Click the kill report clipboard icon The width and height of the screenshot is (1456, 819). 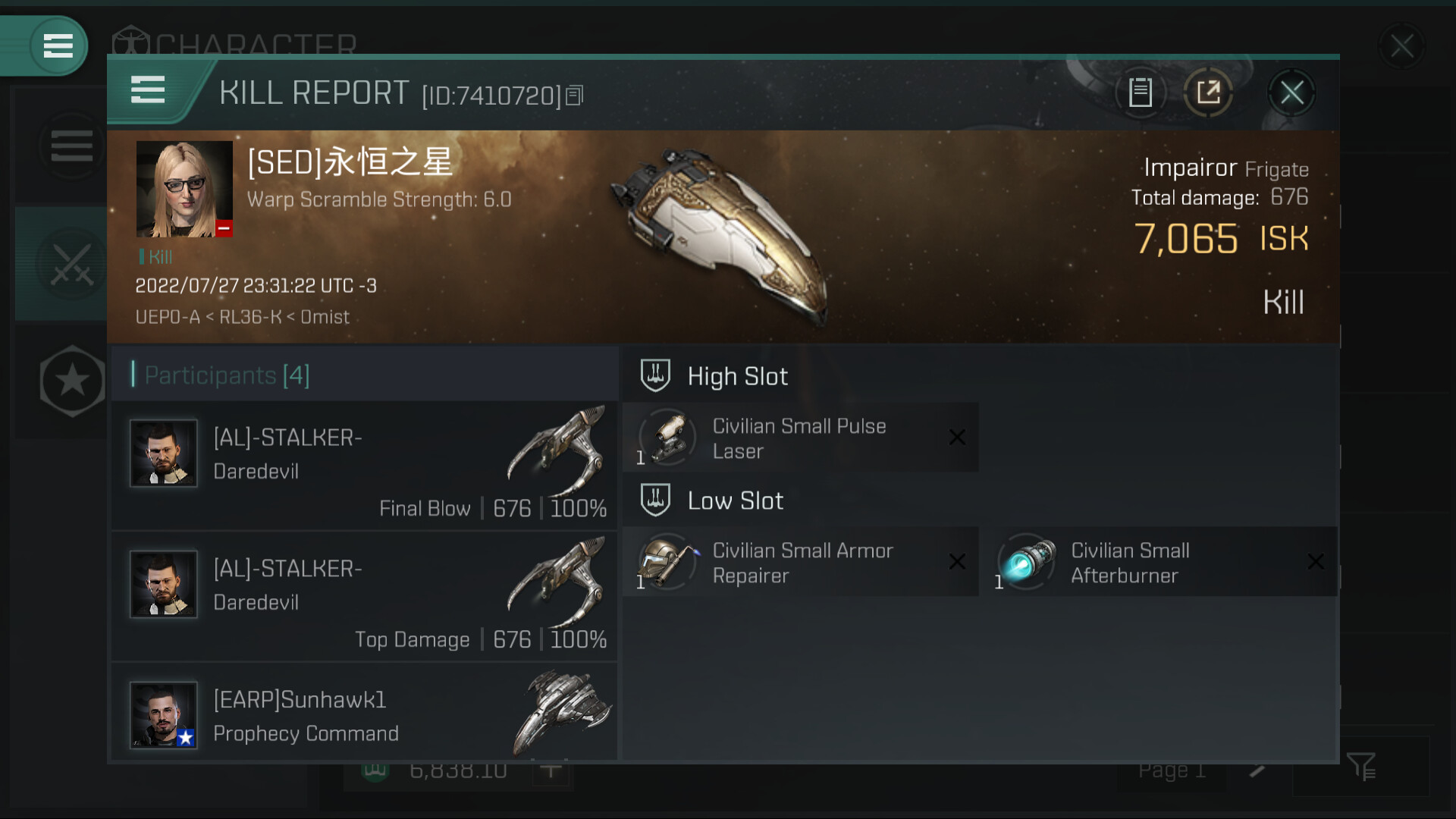point(1140,93)
